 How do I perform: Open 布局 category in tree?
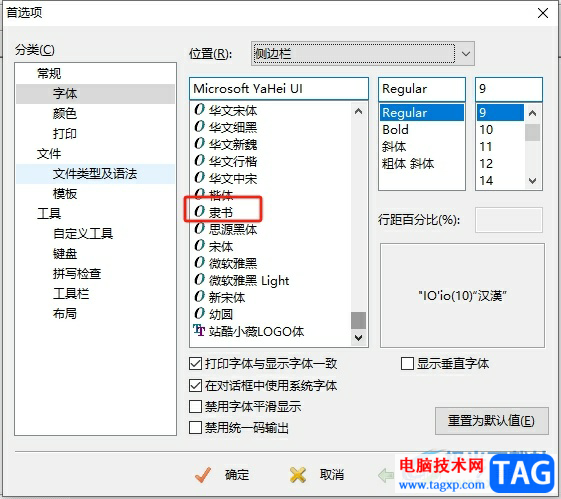click(x=65, y=314)
